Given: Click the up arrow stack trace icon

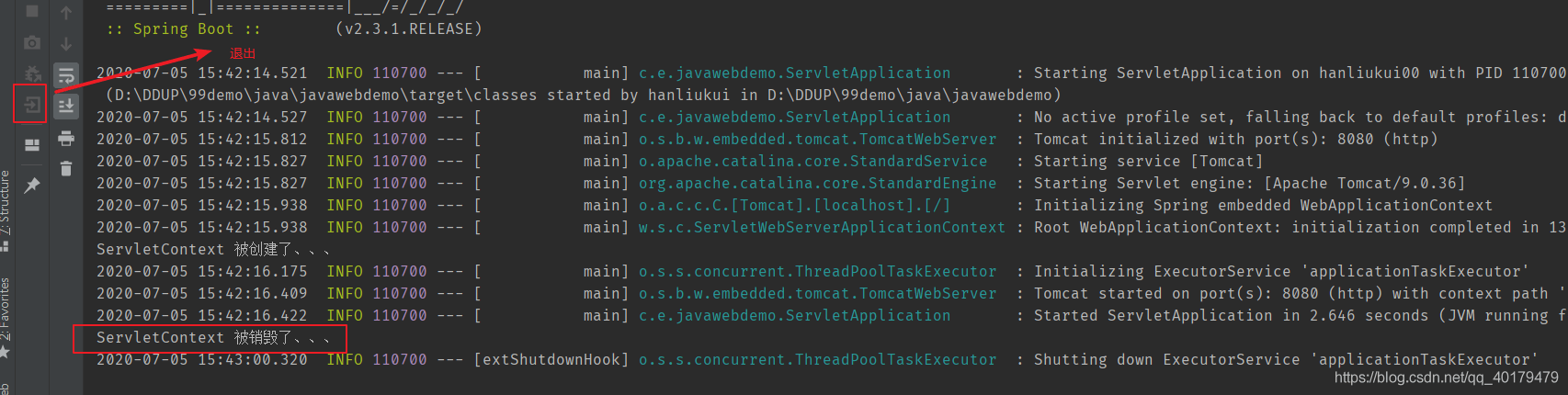Looking at the screenshot, I should [66, 12].
